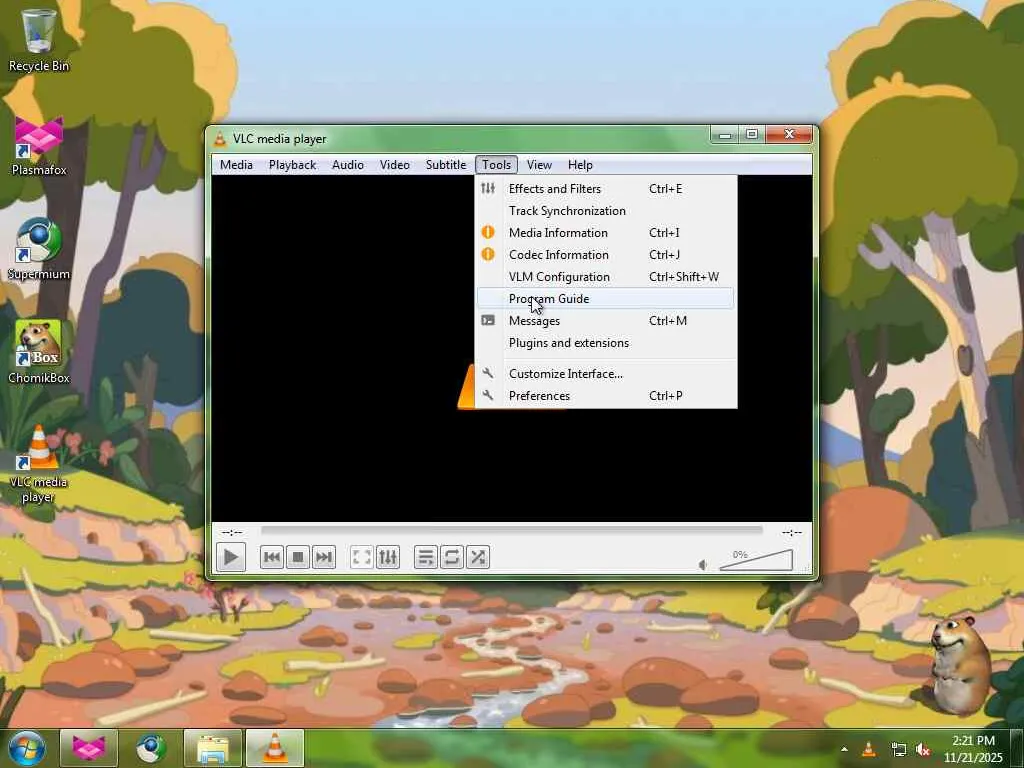The image size is (1024, 768).
Task: Open VLM Configuration
Action: [x=606, y=277]
